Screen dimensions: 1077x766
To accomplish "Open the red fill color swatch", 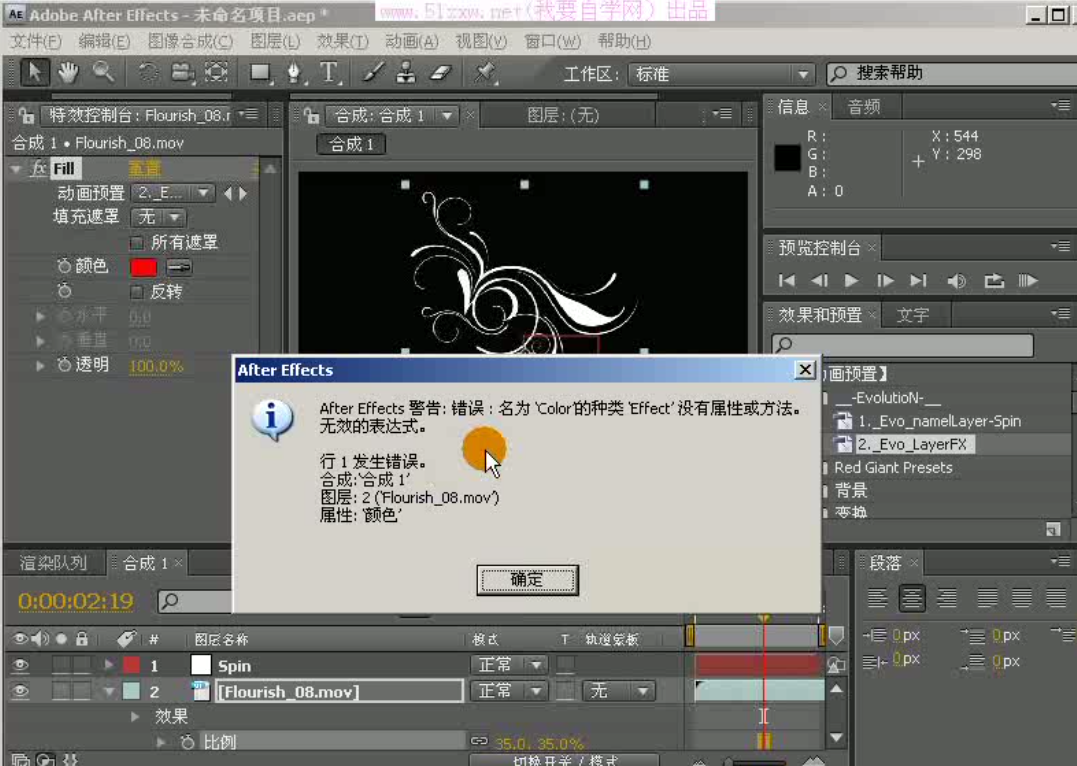I will coord(144,267).
